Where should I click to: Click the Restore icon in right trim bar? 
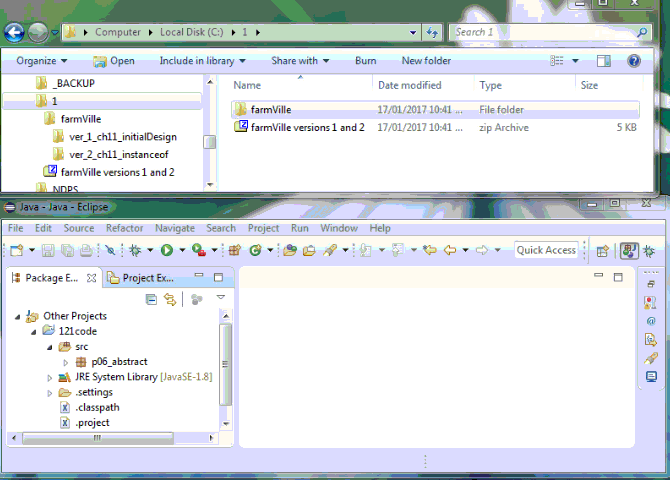click(651, 284)
